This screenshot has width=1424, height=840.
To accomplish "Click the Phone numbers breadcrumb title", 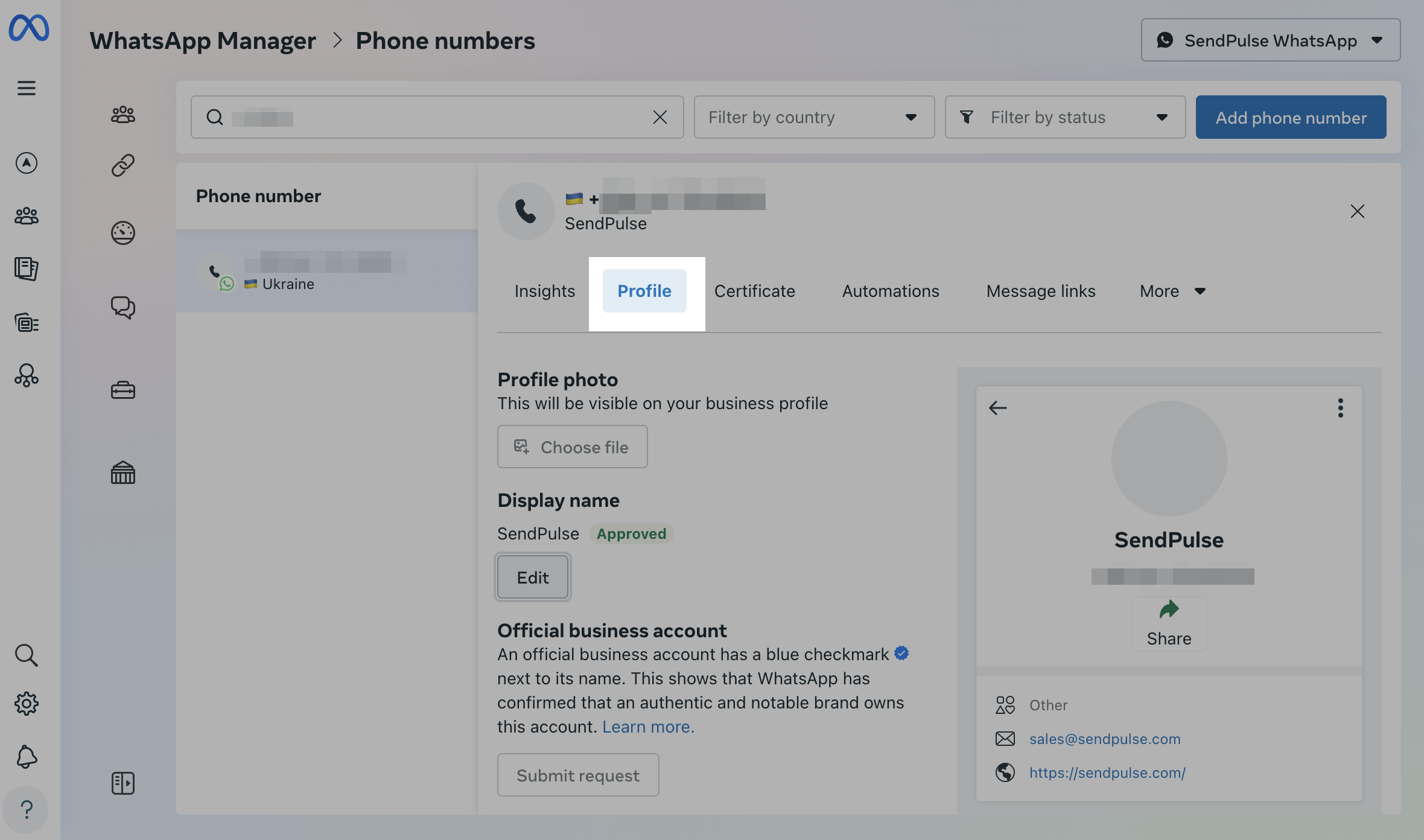I will pos(445,41).
